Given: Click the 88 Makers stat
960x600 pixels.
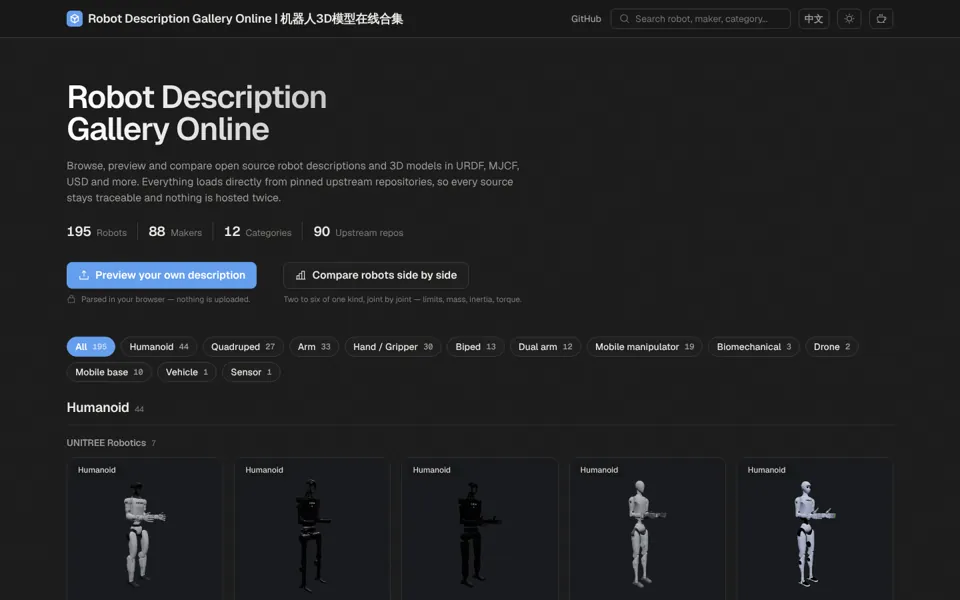Looking at the screenshot, I should pyautogui.click(x=175, y=231).
